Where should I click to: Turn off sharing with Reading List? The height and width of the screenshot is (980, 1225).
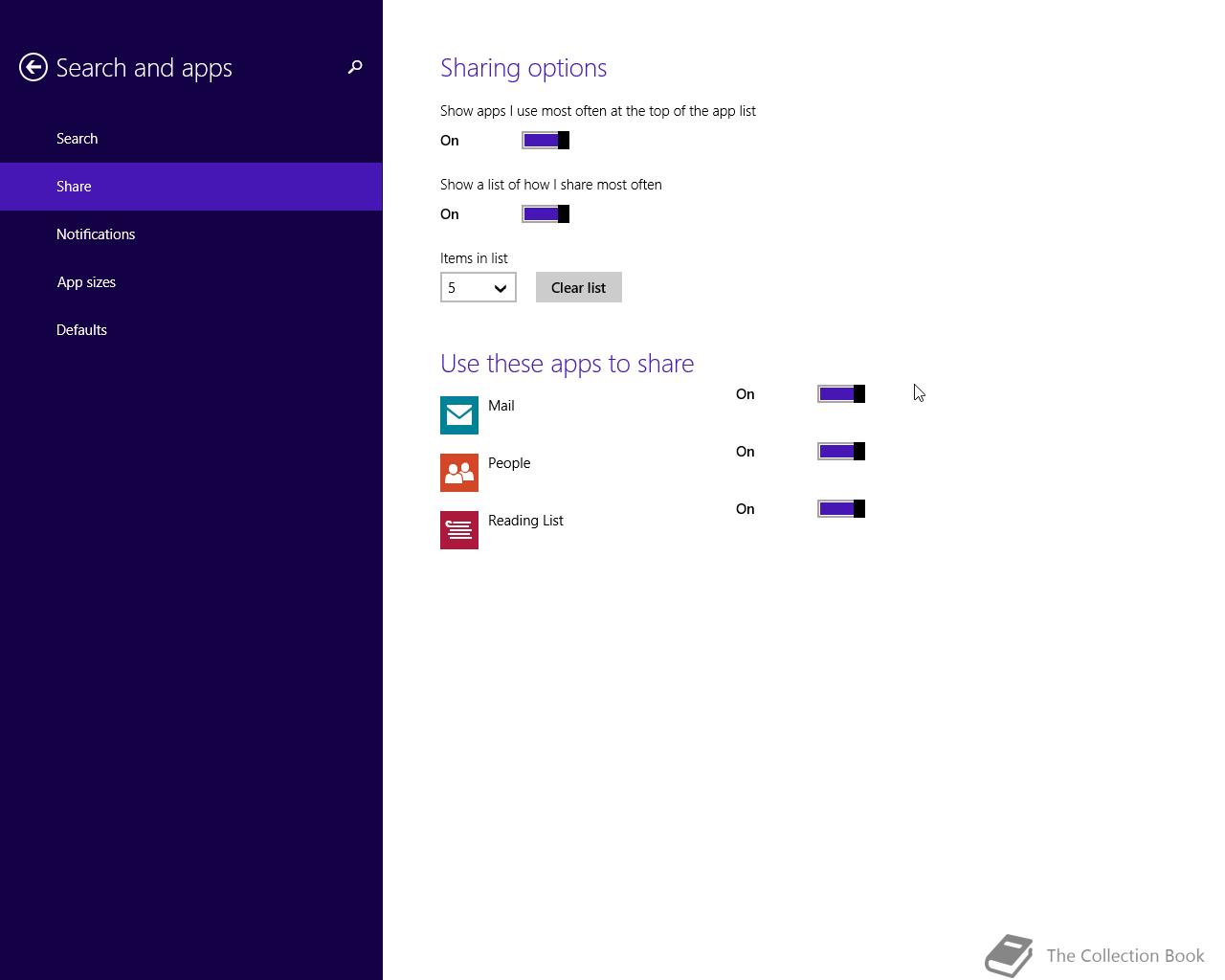point(841,509)
